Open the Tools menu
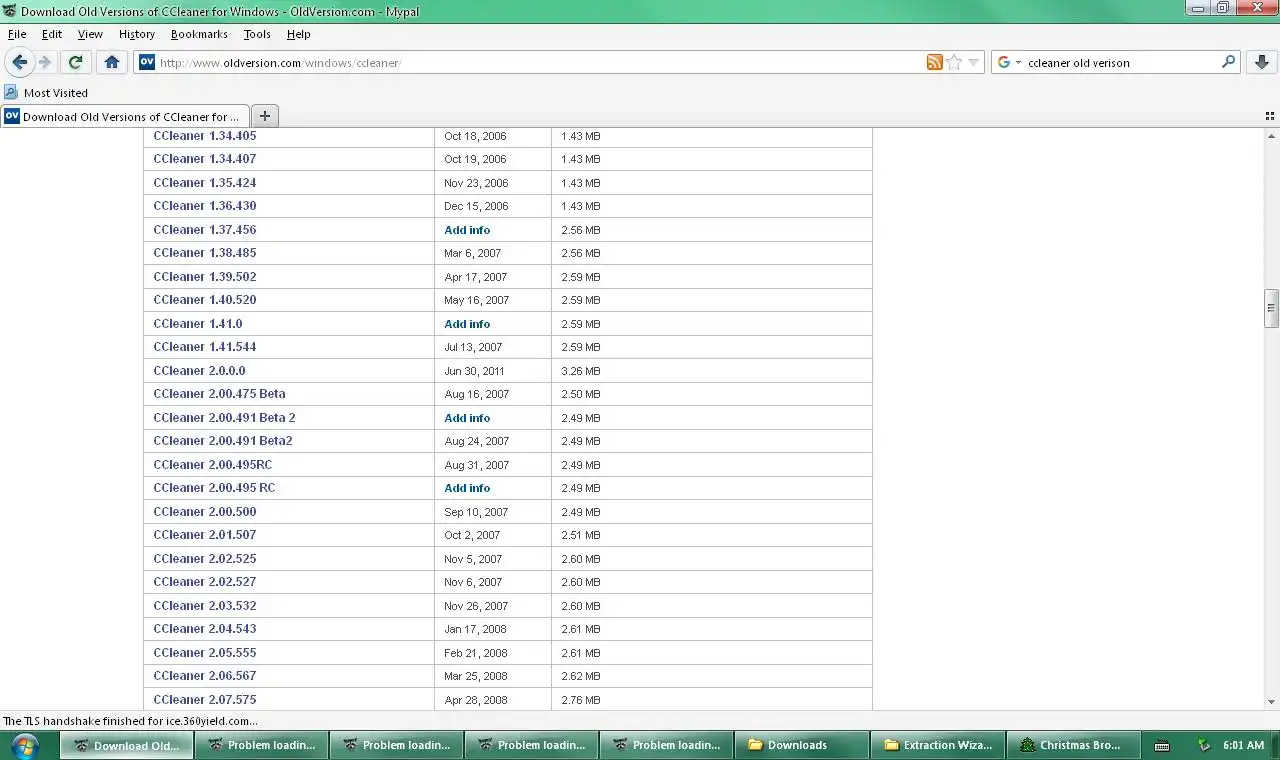This screenshot has height=760, width=1280. tap(257, 34)
